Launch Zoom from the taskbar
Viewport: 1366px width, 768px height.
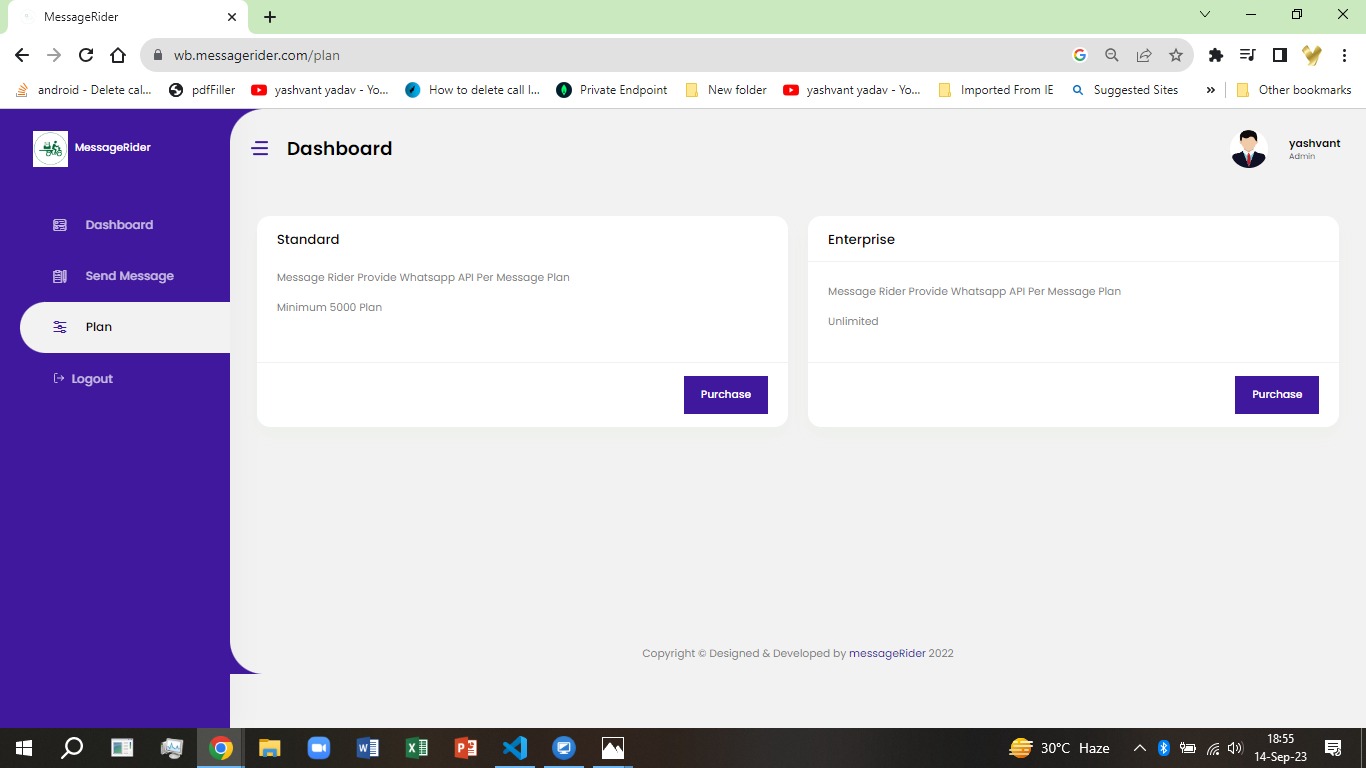coord(319,748)
